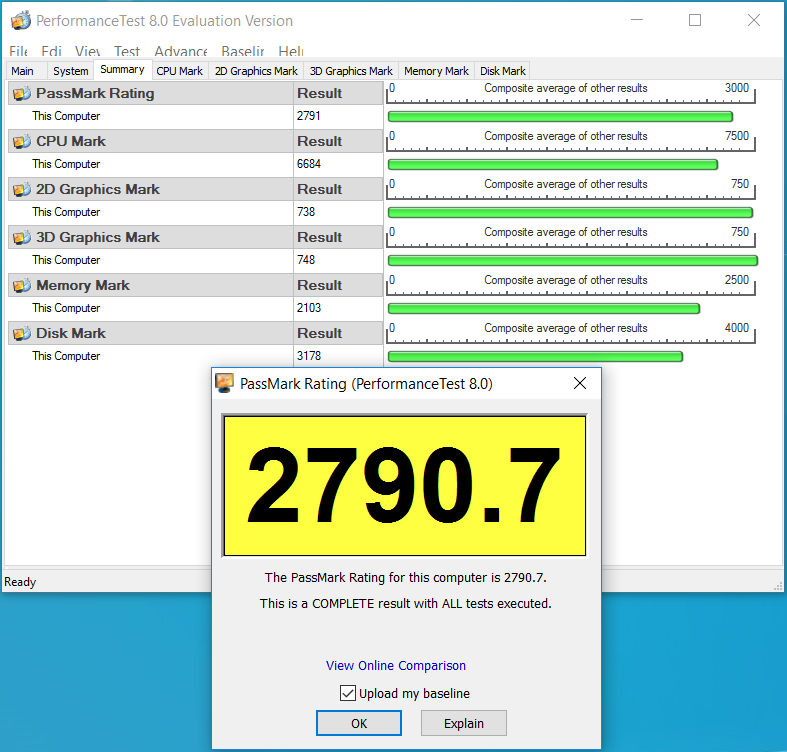
Task: Click the Memory Mark row icon
Action: (22, 285)
